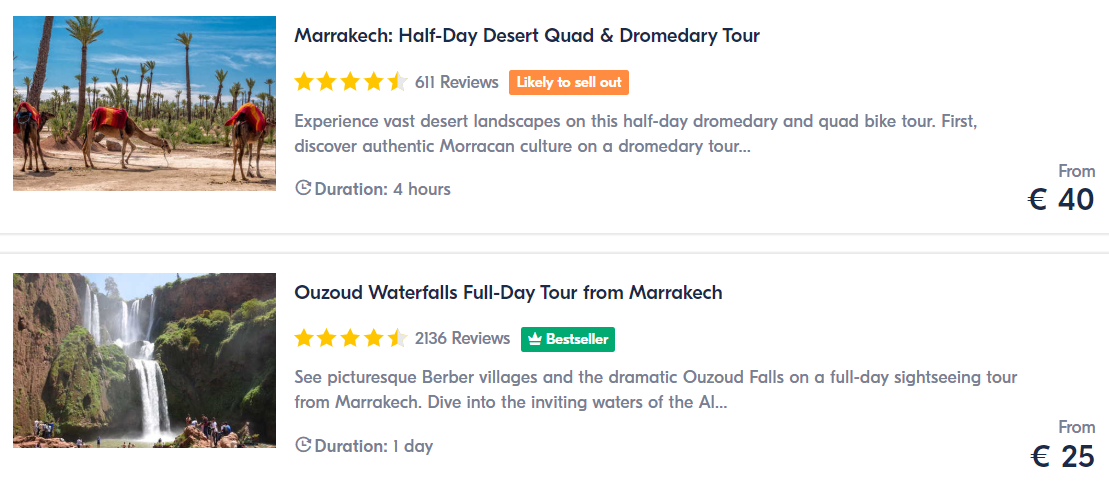Viewport: 1109px width, 482px height.
Task: Click star rating of Ouzoud tour
Action: tap(351, 338)
